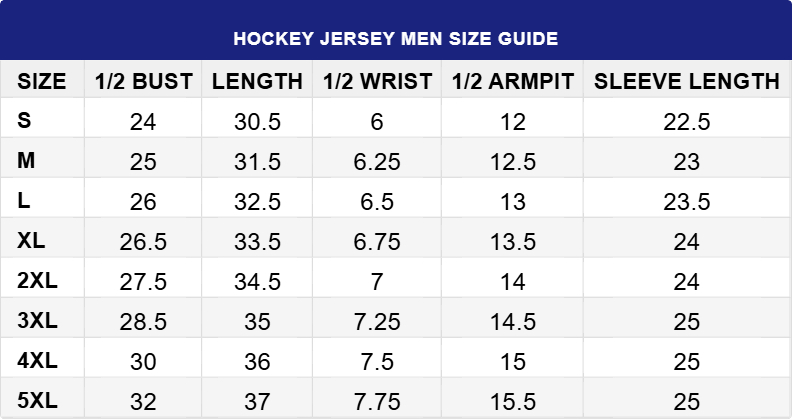Select the 6.25 wrist value for size M
Image resolution: width=792 pixels, height=420 pixels.
tap(378, 162)
